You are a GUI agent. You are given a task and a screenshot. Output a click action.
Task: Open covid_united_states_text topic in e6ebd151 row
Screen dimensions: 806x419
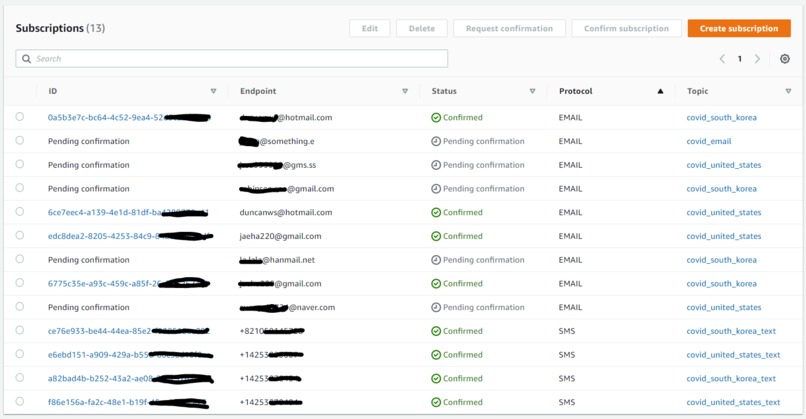click(734, 355)
